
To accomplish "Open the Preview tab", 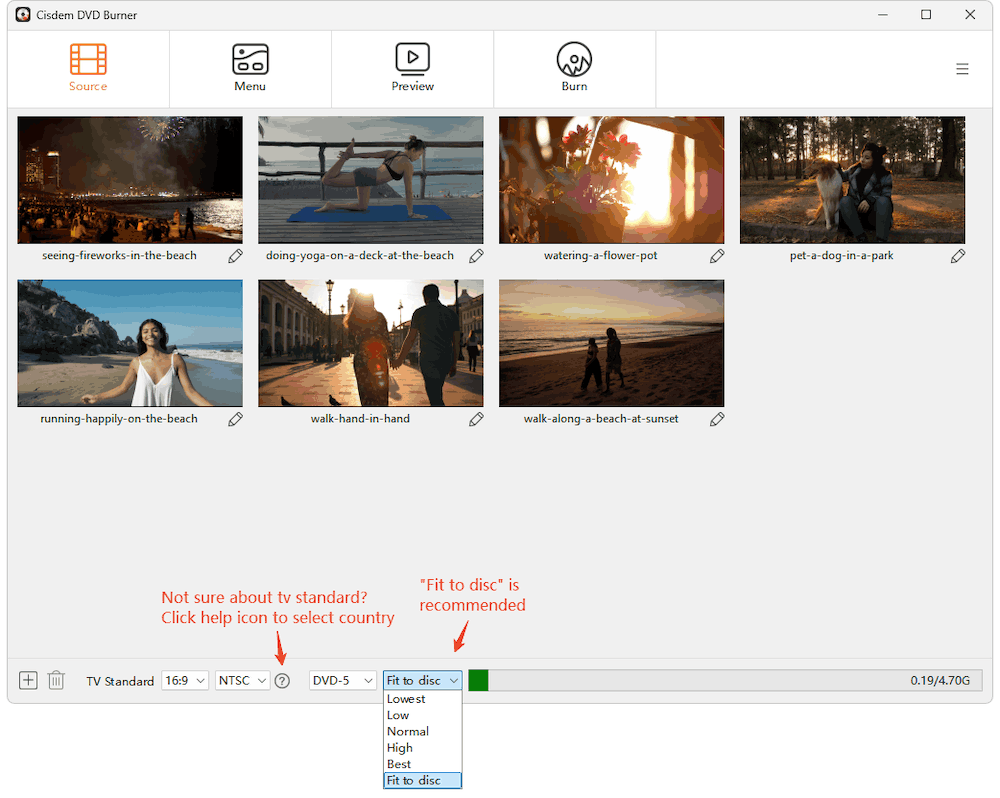I will click(413, 68).
